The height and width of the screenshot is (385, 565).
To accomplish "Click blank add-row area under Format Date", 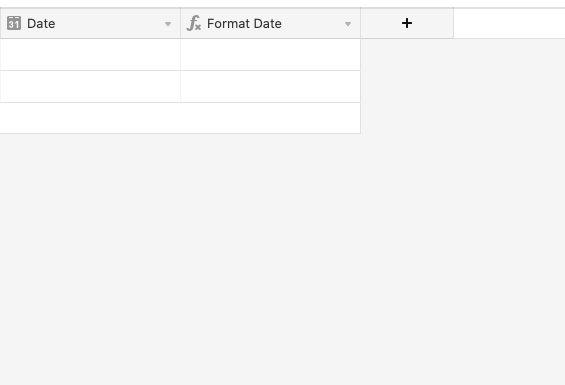I will tap(270, 118).
